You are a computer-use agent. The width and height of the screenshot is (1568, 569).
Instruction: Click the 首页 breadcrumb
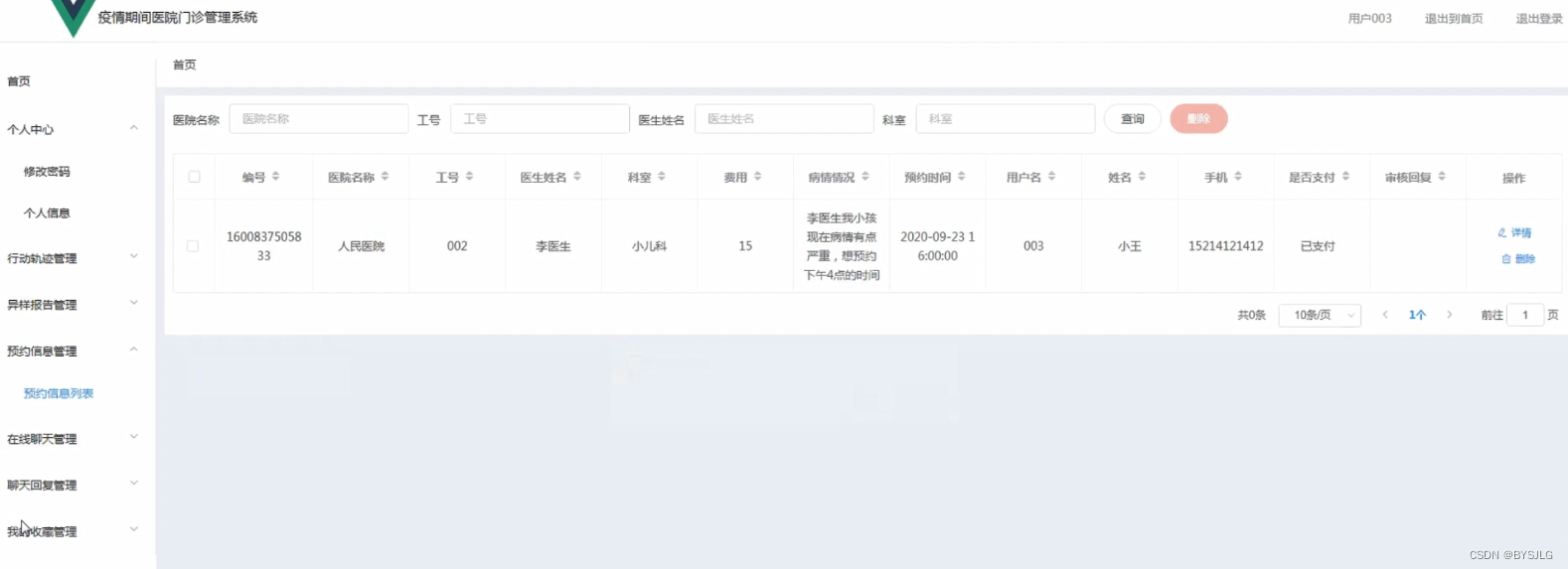(x=185, y=65)
